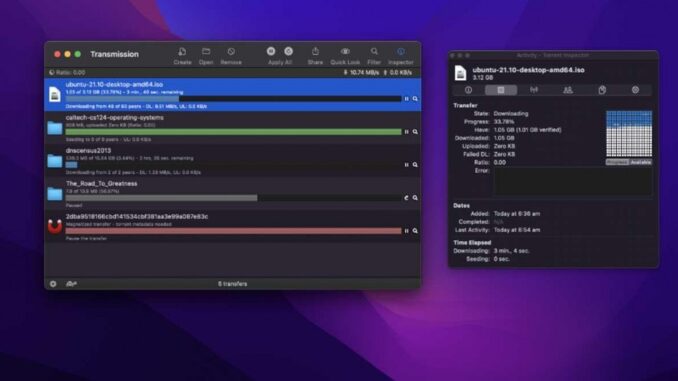The height and width of the screenshot is (381, 678).
Task: Reveal the magnet transfer via its magnifier icon
Action: pyautogui.click(x=415, y=231)
